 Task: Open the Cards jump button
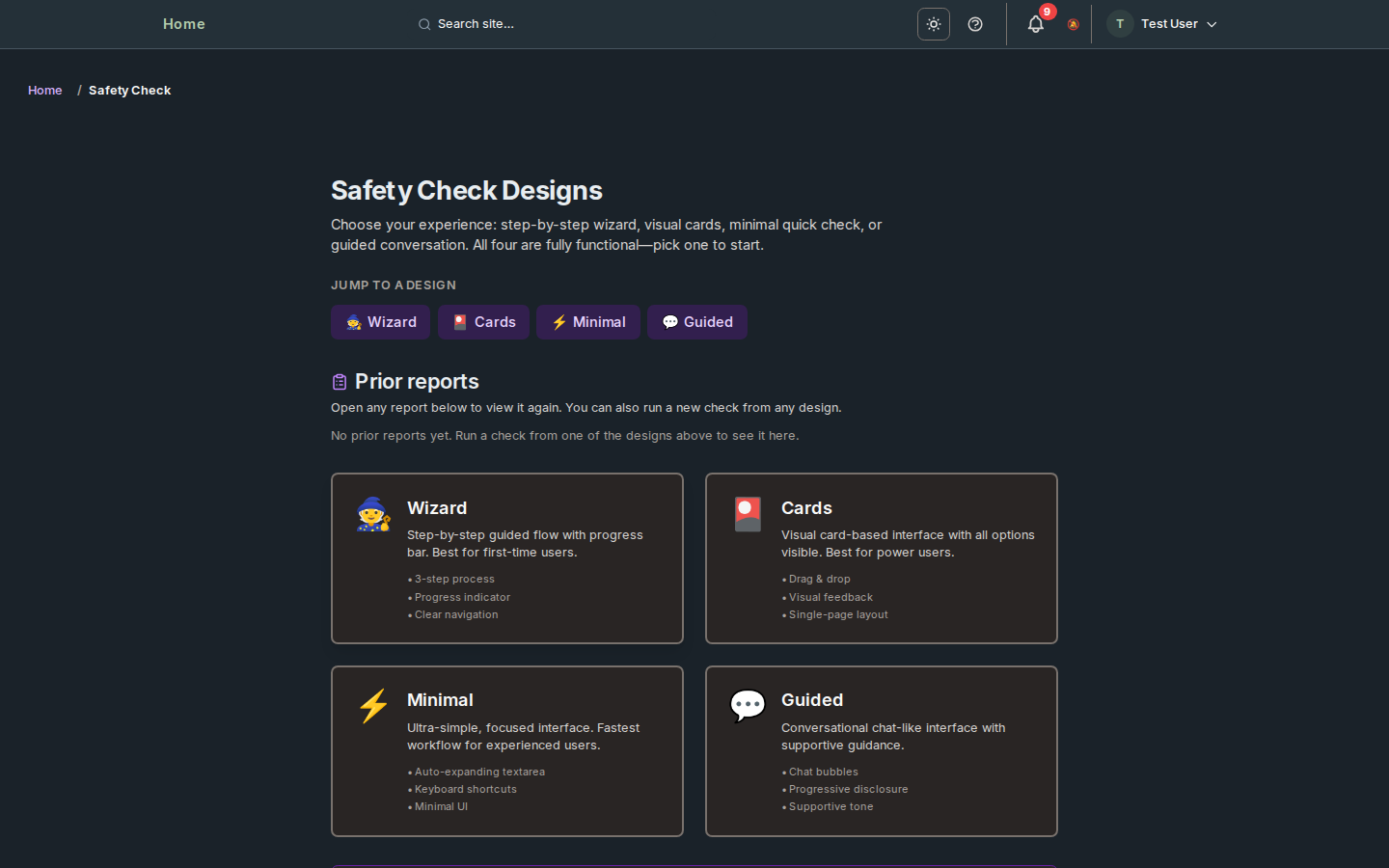pos(483,322)
